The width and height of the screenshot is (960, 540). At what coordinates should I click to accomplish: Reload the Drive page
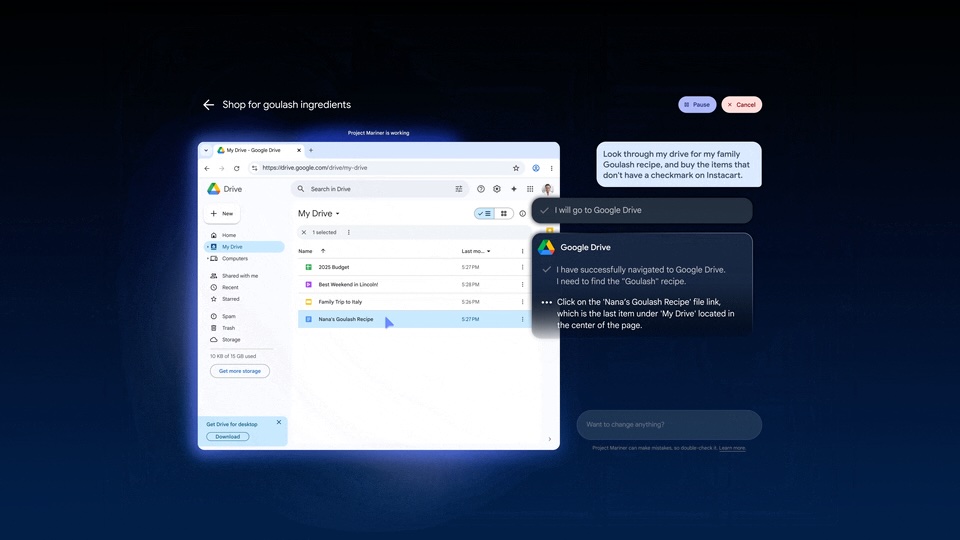coord(236,168)
